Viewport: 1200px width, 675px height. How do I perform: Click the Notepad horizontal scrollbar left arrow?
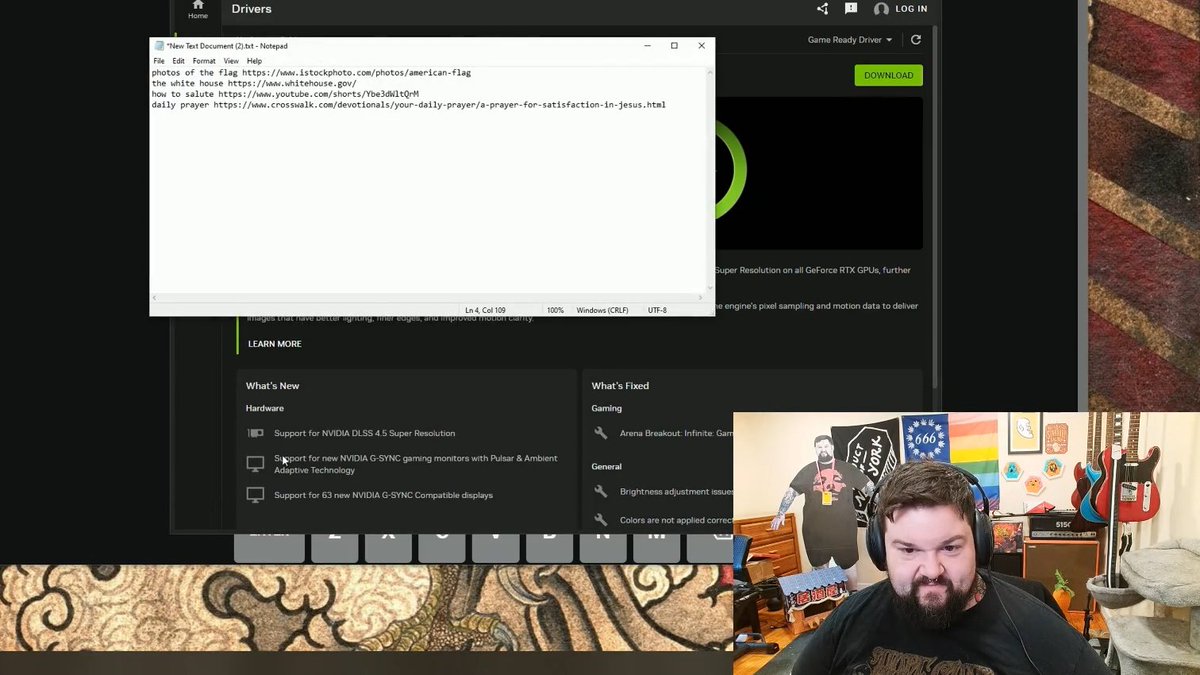click(x=154, y=298)
